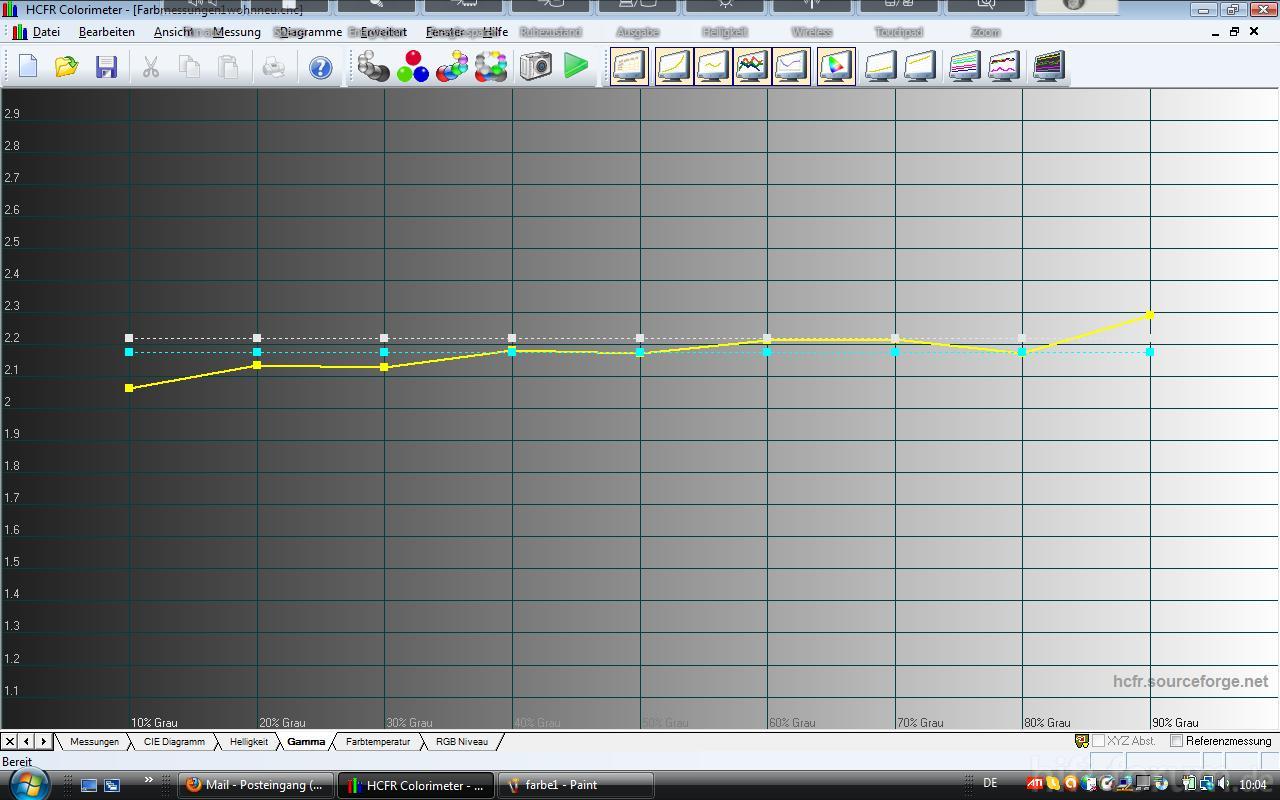The width and height of the screenshot is (1280, 800).
Task: Switch to the Farbtemperatur tab
Action: tap(377, 742)
